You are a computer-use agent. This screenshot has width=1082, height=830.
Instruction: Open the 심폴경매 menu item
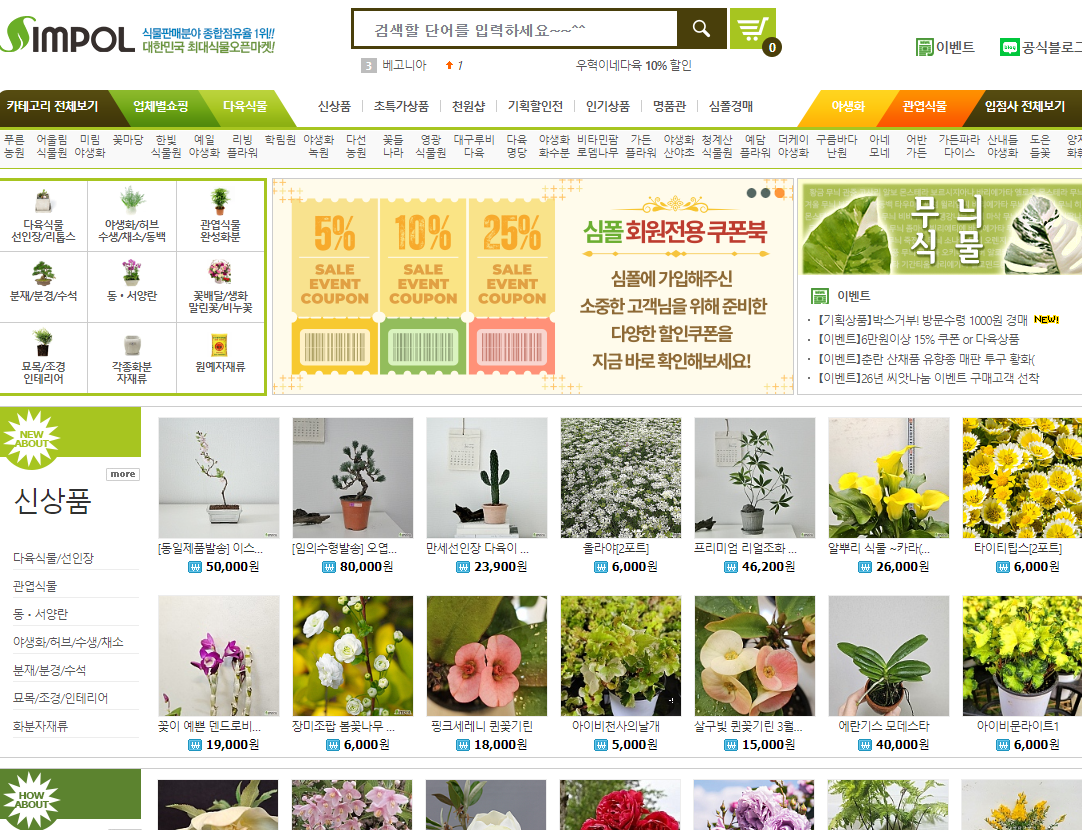click(x=730, y=106)
